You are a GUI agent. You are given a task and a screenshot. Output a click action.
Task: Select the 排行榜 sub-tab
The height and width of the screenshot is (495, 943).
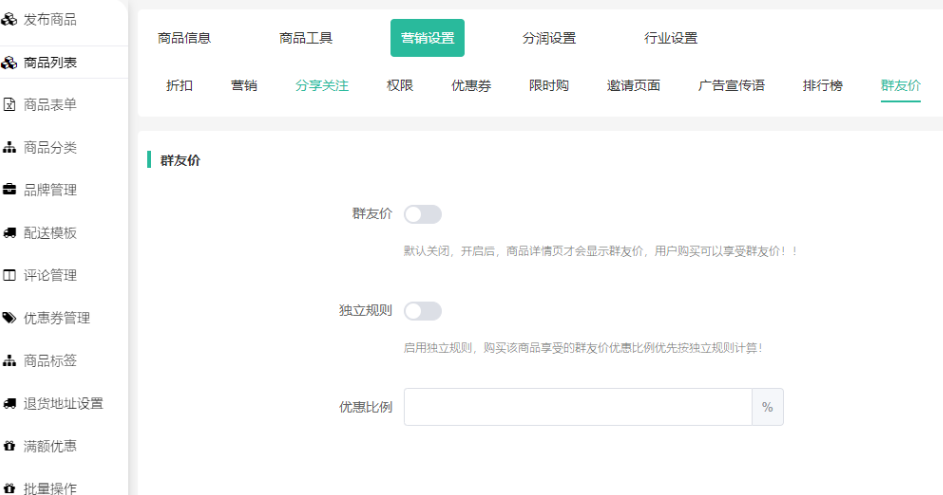pos(822,85)
